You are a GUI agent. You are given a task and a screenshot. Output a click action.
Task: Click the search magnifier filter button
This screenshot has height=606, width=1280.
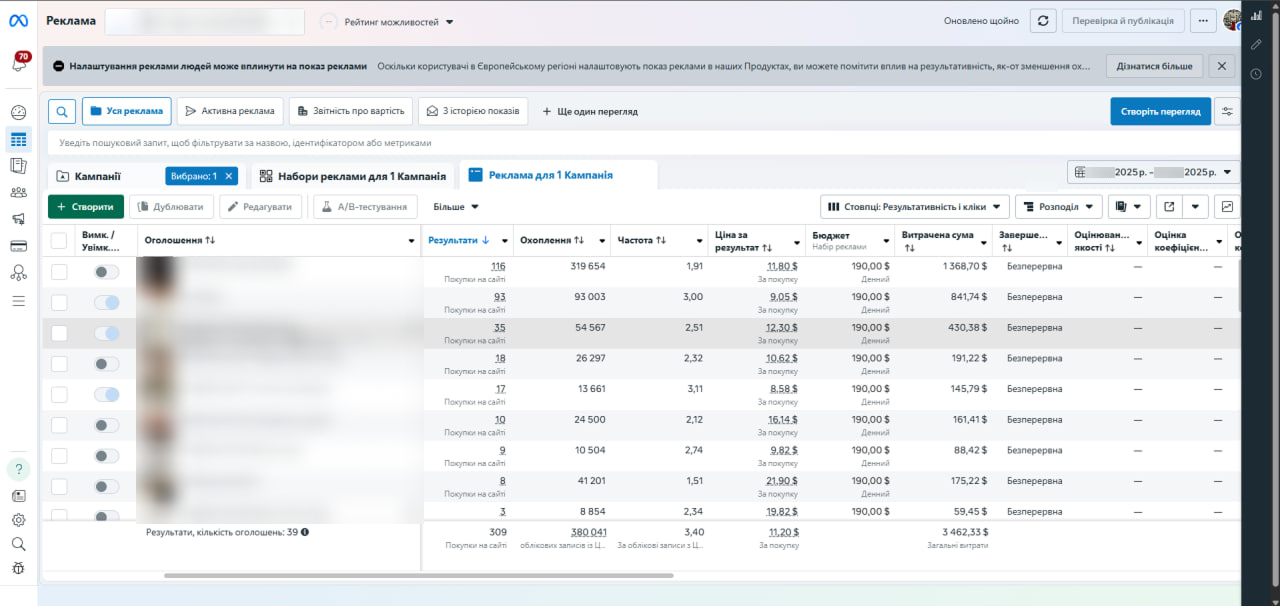click(x=62, y=111)
